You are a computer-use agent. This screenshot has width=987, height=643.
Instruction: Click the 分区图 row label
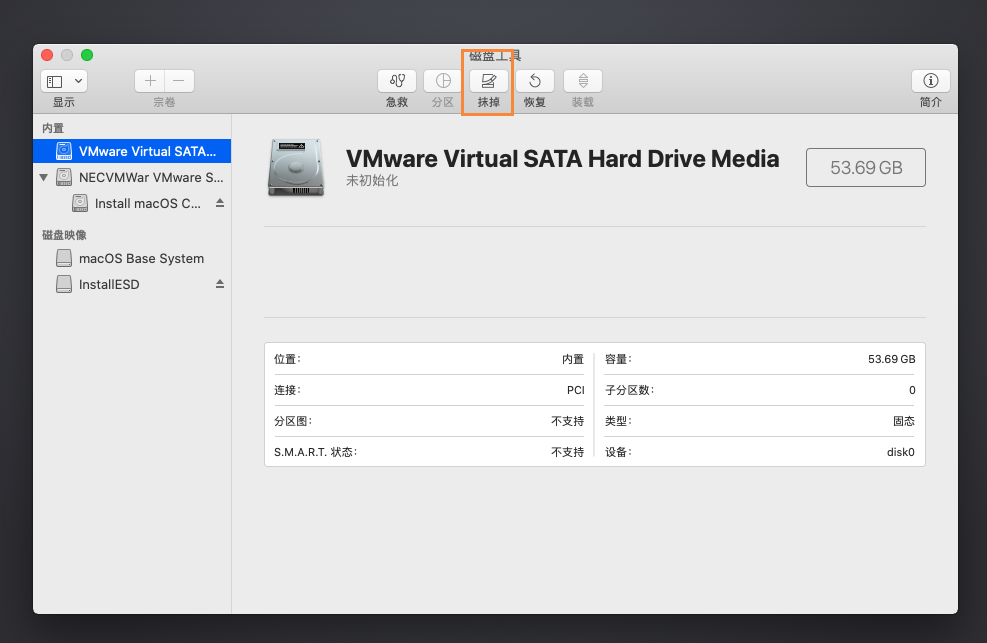293,421
